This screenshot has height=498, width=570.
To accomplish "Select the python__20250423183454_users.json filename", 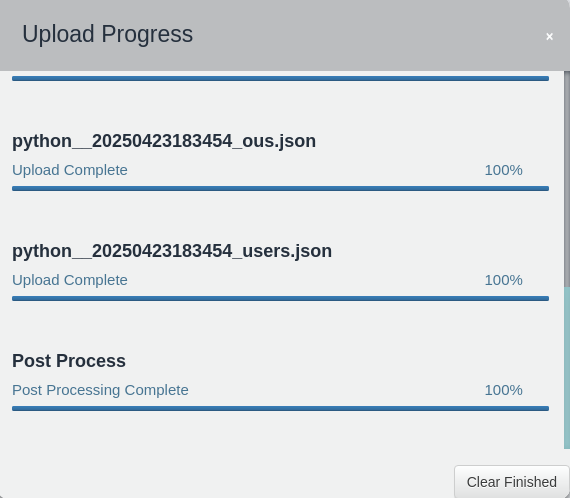I will pos(172,251).
